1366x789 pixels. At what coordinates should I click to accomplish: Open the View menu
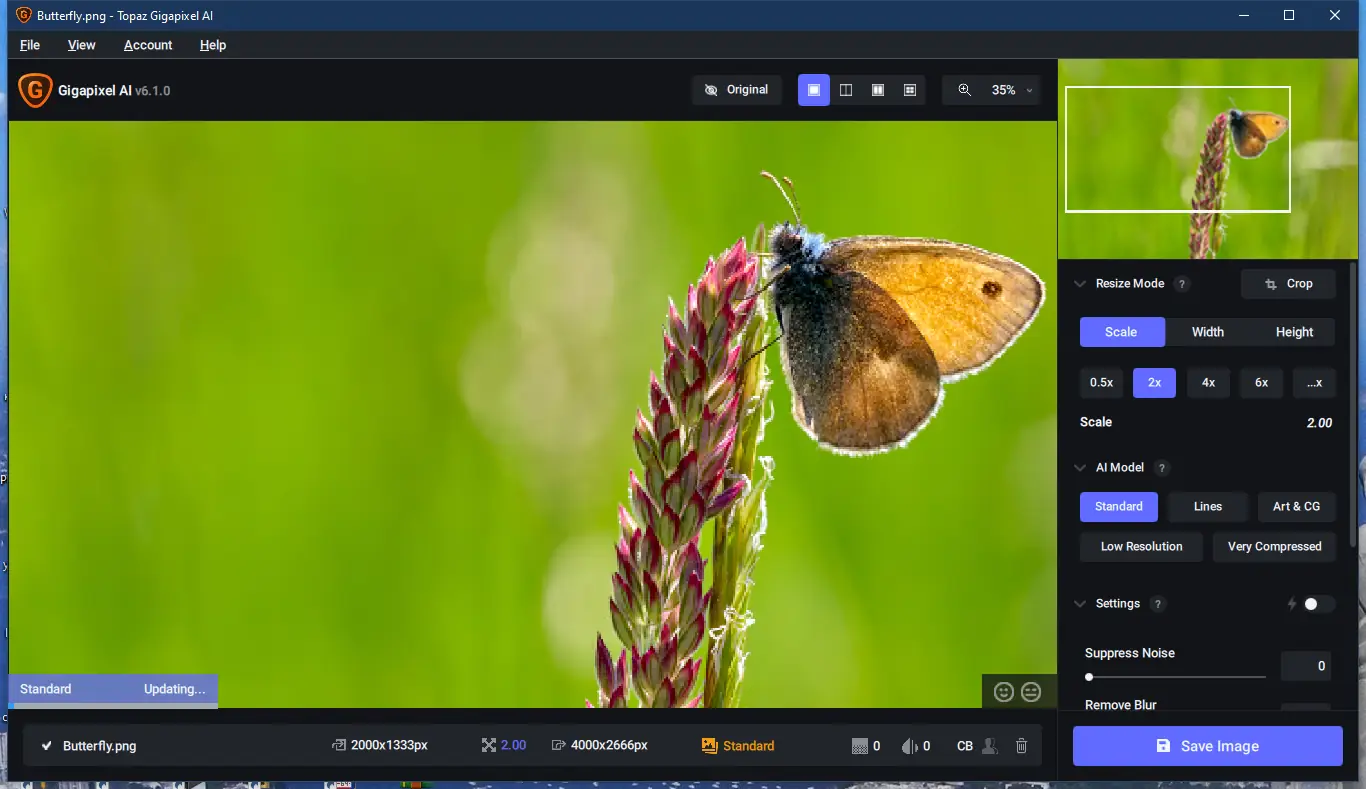coord(82,45)
